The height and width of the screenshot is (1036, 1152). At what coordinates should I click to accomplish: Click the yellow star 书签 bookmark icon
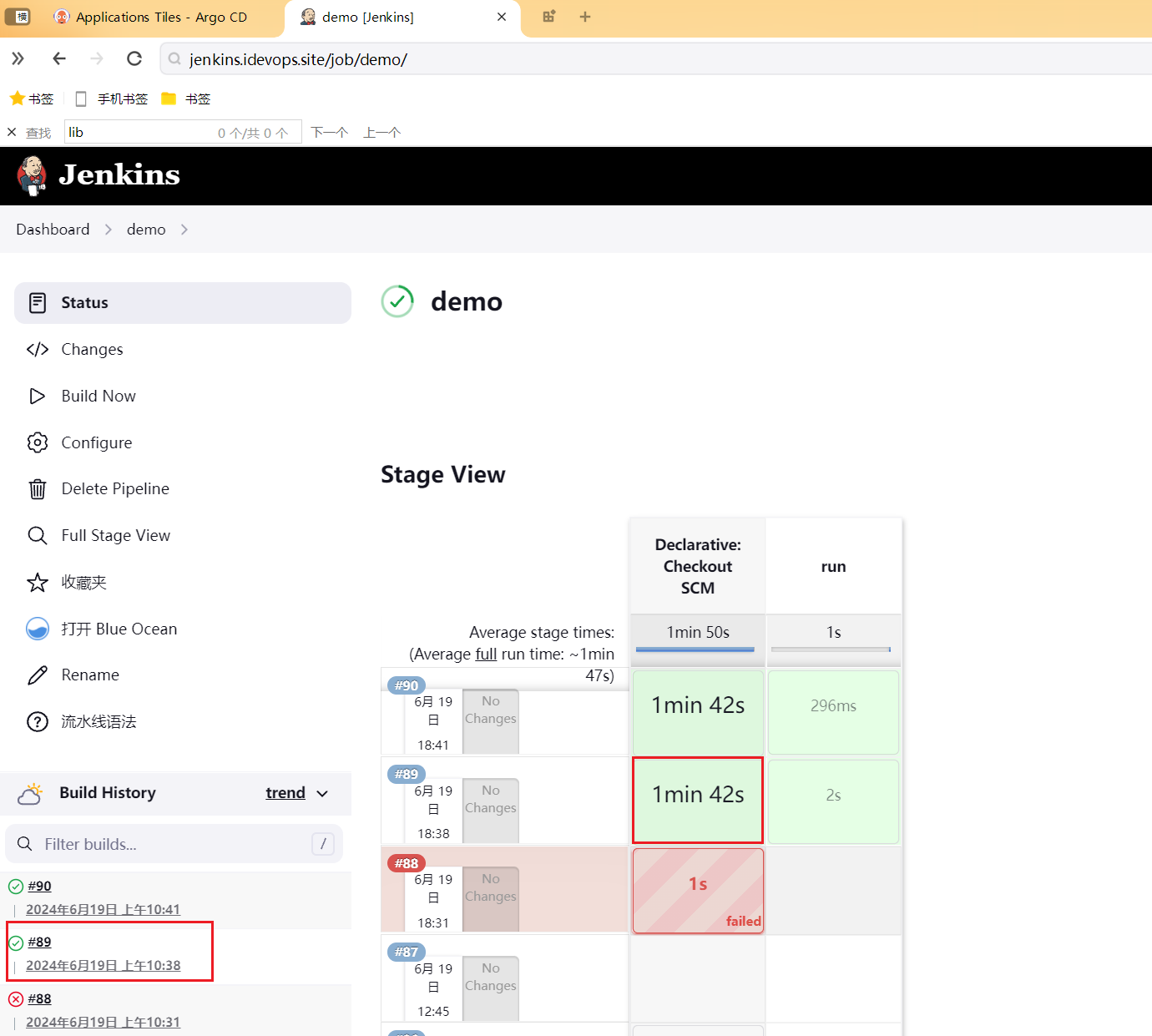coord(17,99)
